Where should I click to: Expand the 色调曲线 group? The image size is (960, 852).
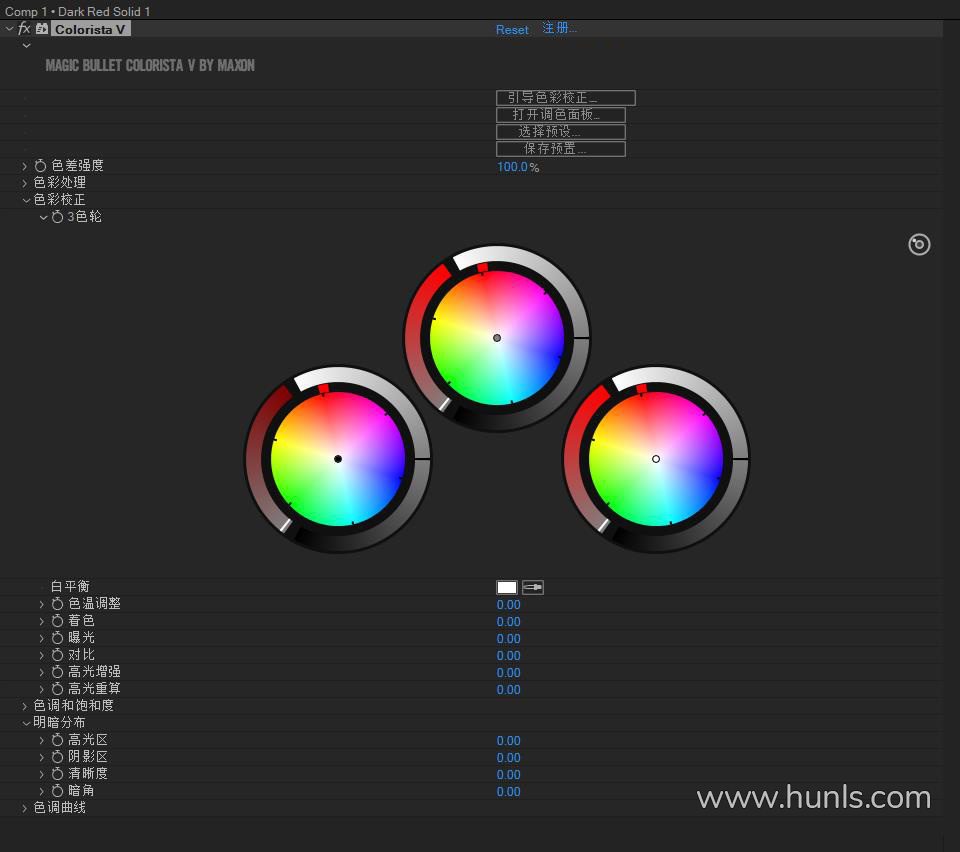24,809
